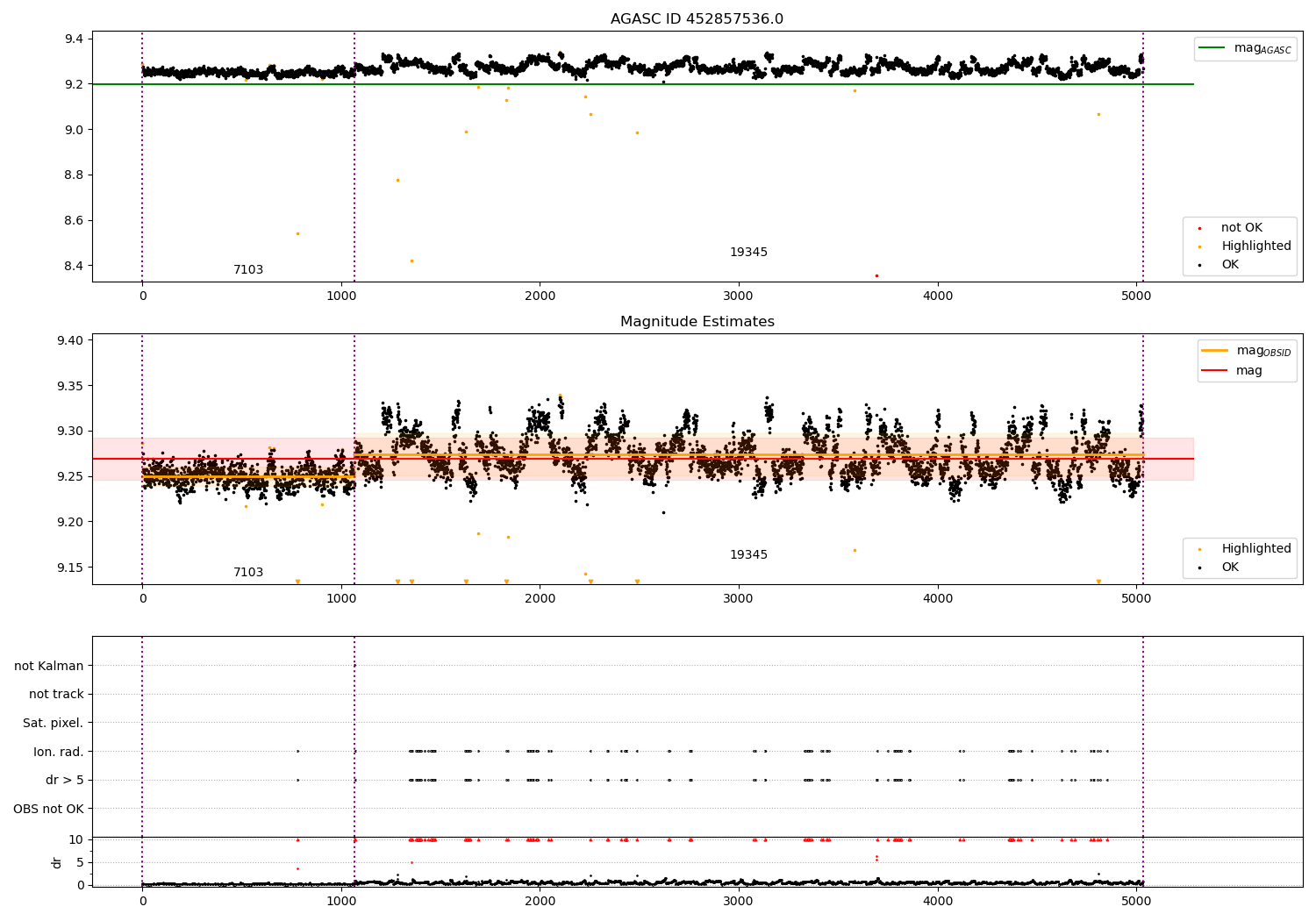Click the 'dr > 5' axis label
Viewport: 1316px width, 921px height.
tap(65, 780)
